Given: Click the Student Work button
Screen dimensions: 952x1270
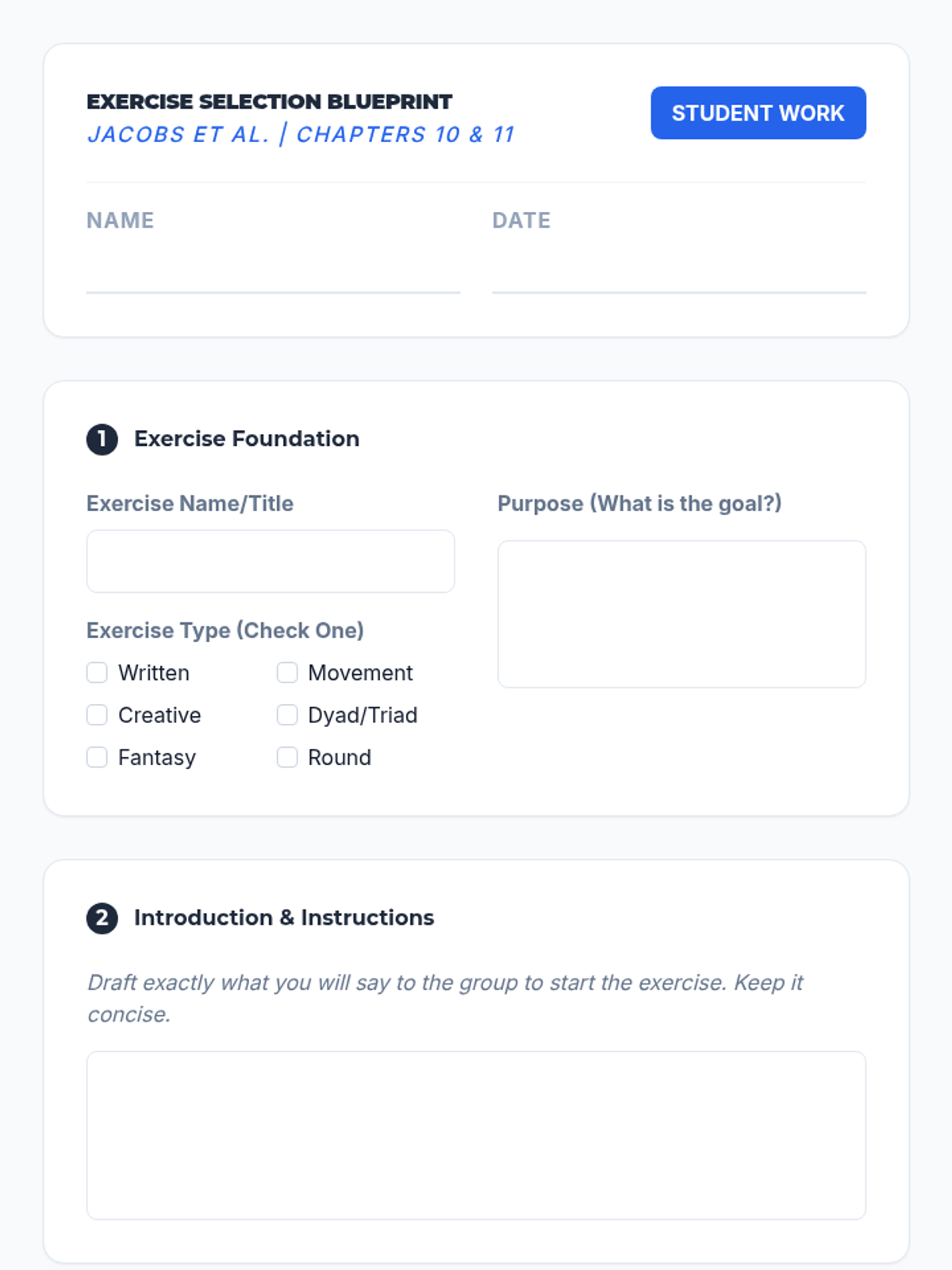Looking at the screenshot, I should tap(758, 113).
